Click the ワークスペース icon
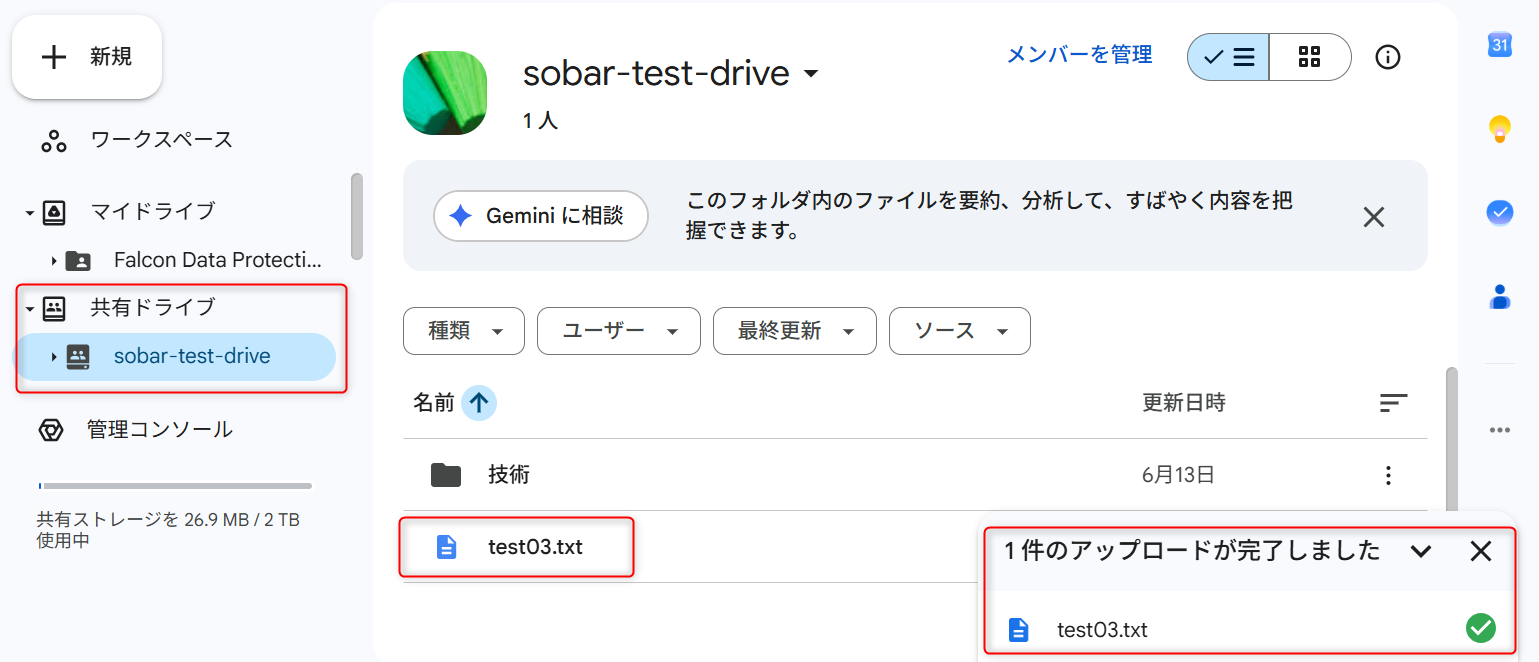The width and height of the screenshot is (1539, 662). pos(53,141)
